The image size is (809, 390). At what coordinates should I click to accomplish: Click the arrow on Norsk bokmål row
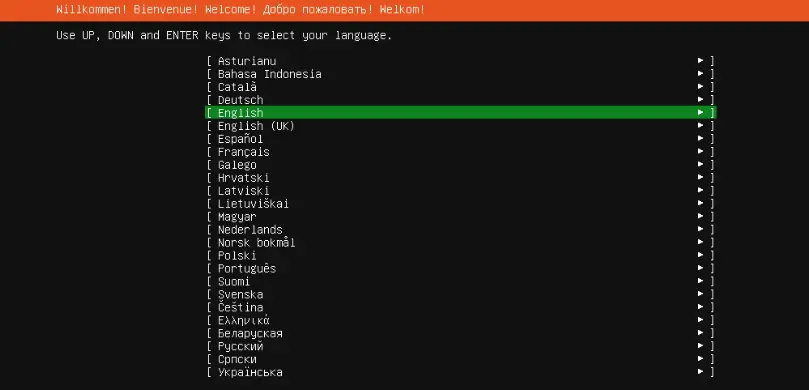coord(700,242)
